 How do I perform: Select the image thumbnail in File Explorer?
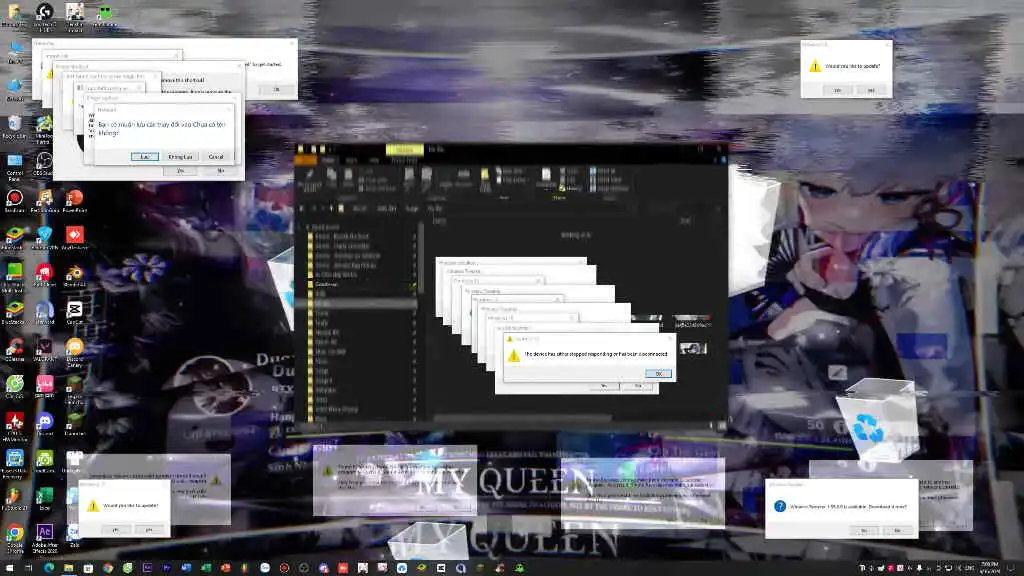693,348
